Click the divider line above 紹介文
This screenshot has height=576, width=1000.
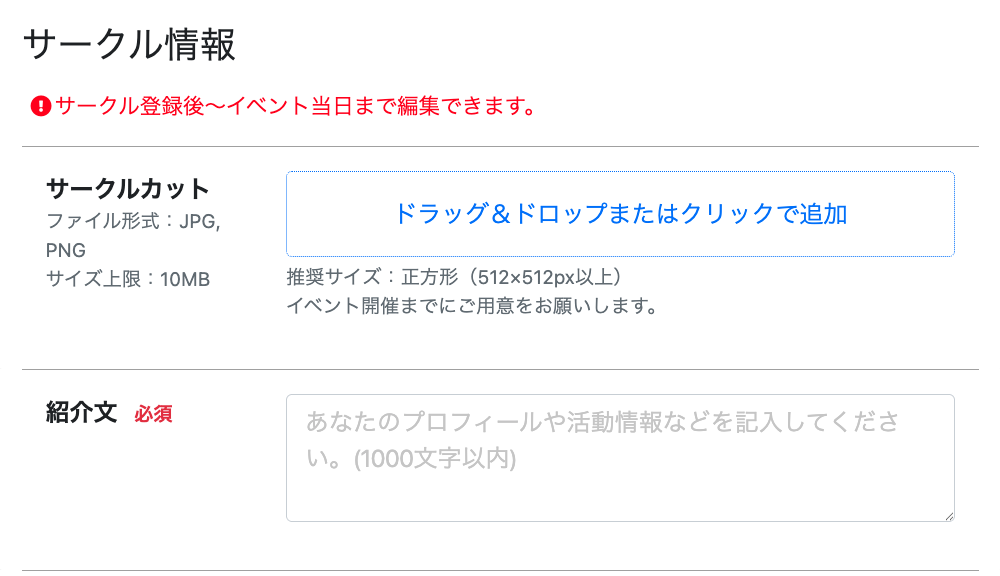[500, 369]
